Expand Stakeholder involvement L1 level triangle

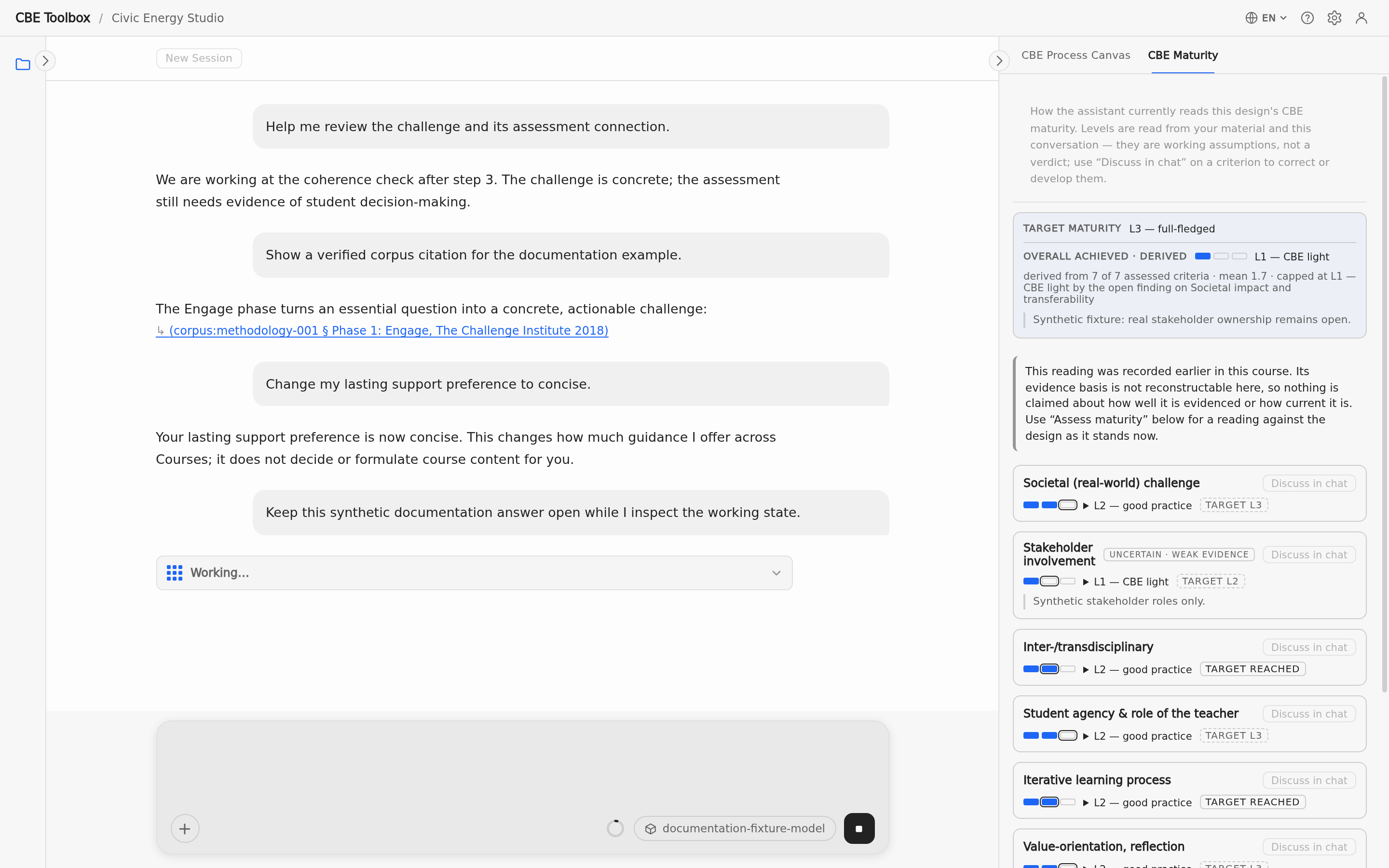1086,582
